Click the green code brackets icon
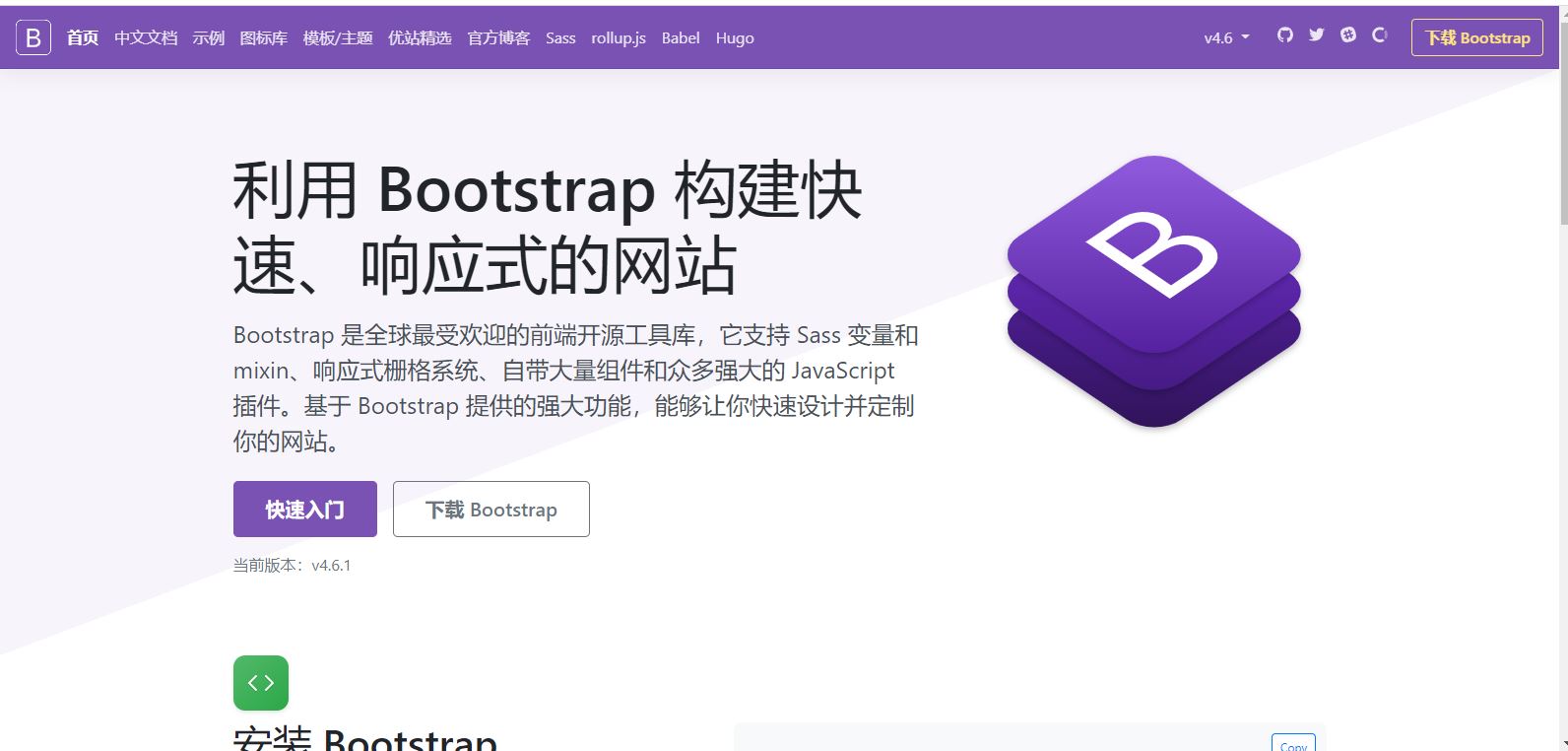The image size is (1568, 751). click(261, 683)
